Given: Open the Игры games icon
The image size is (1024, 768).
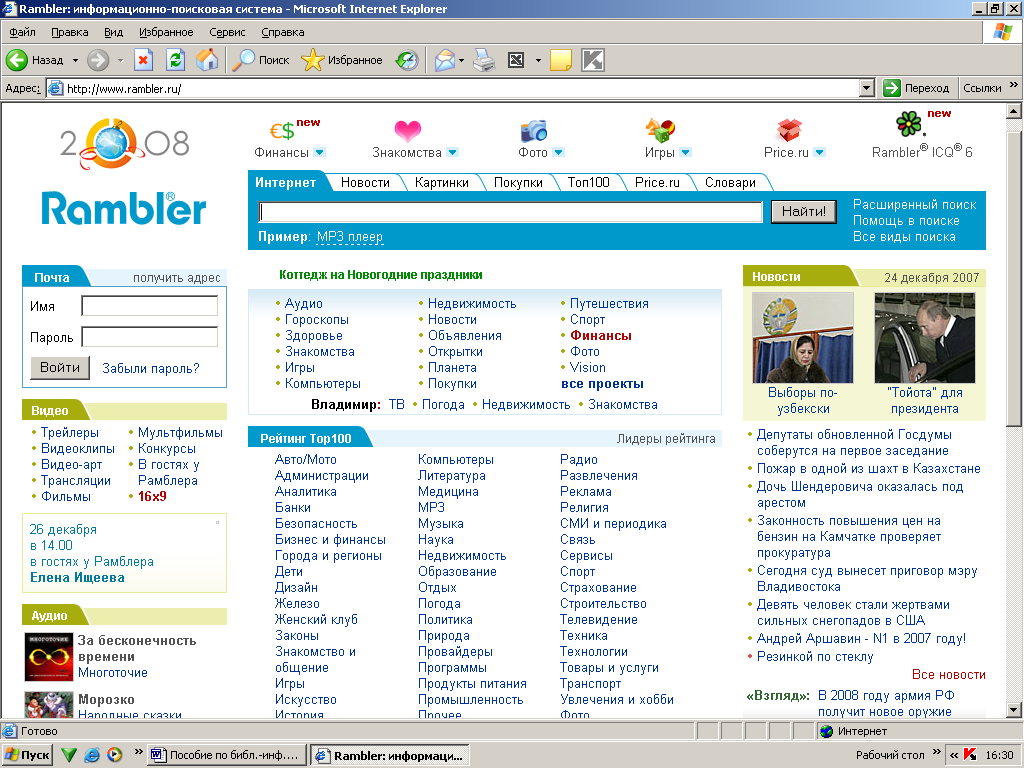Looking at the screenshot, I should 660,130.
